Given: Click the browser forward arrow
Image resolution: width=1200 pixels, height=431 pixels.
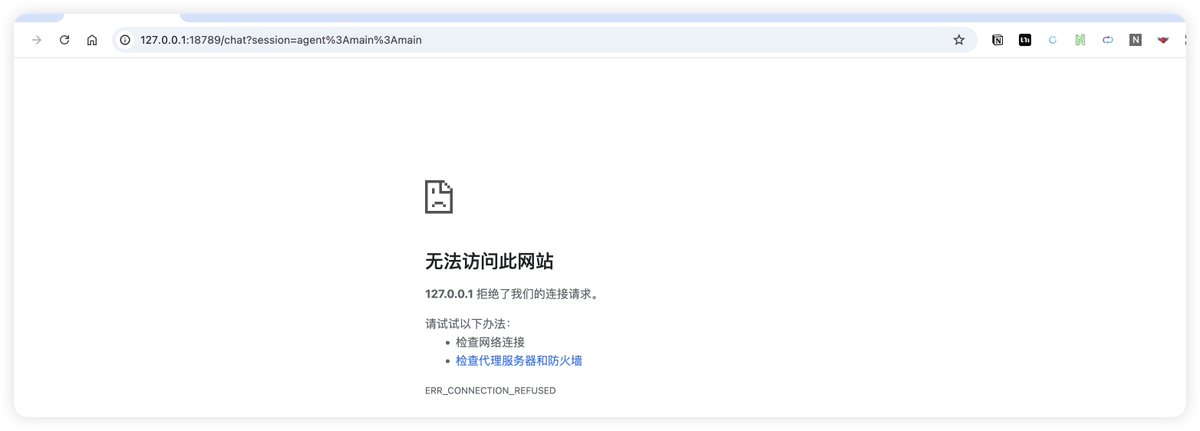Looking at the screenshot, I should 37,40.
